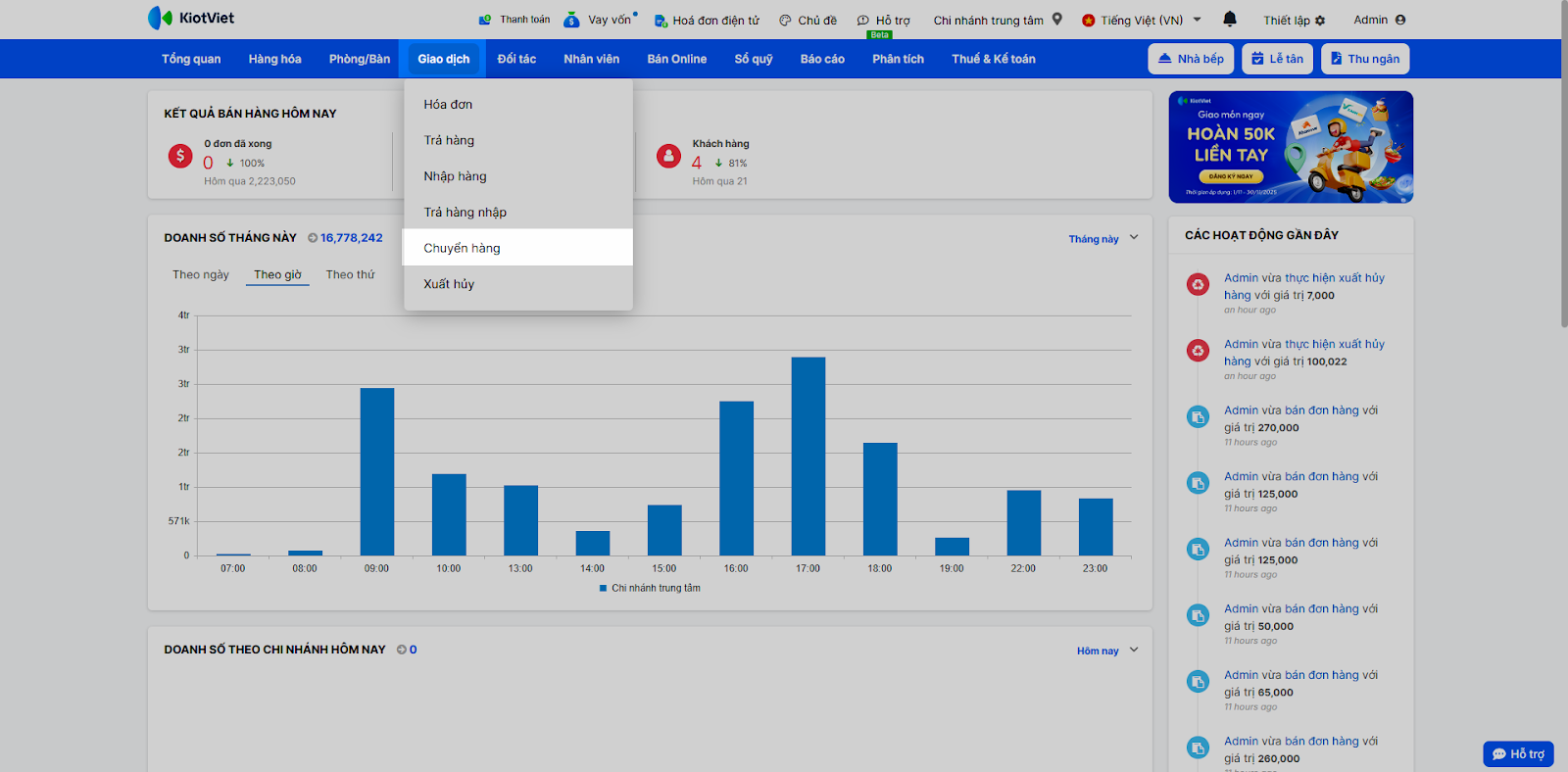Image resolution: width=1568 pixels, height=772 pixels.
Task: Click the notification bell icon
Action: pyautogui.click(x=1230, y=19)
